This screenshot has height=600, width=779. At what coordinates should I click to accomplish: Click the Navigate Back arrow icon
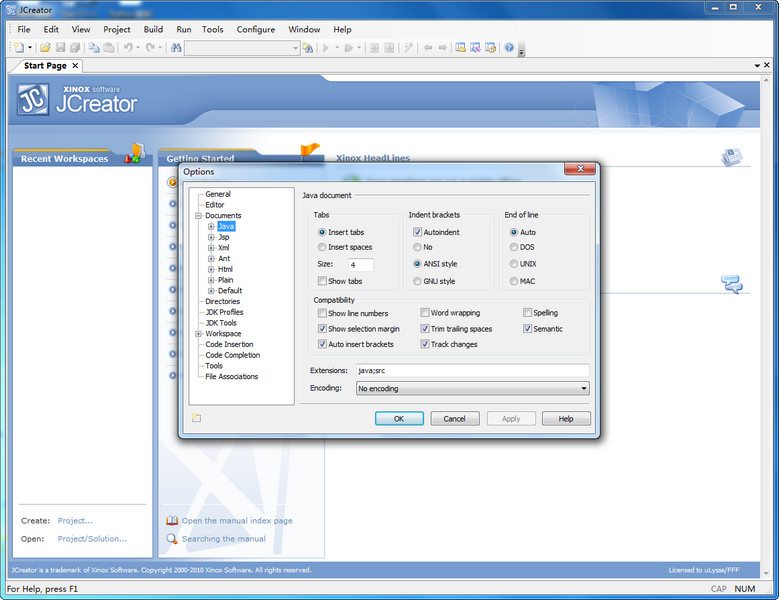click(x=428, y=48)
